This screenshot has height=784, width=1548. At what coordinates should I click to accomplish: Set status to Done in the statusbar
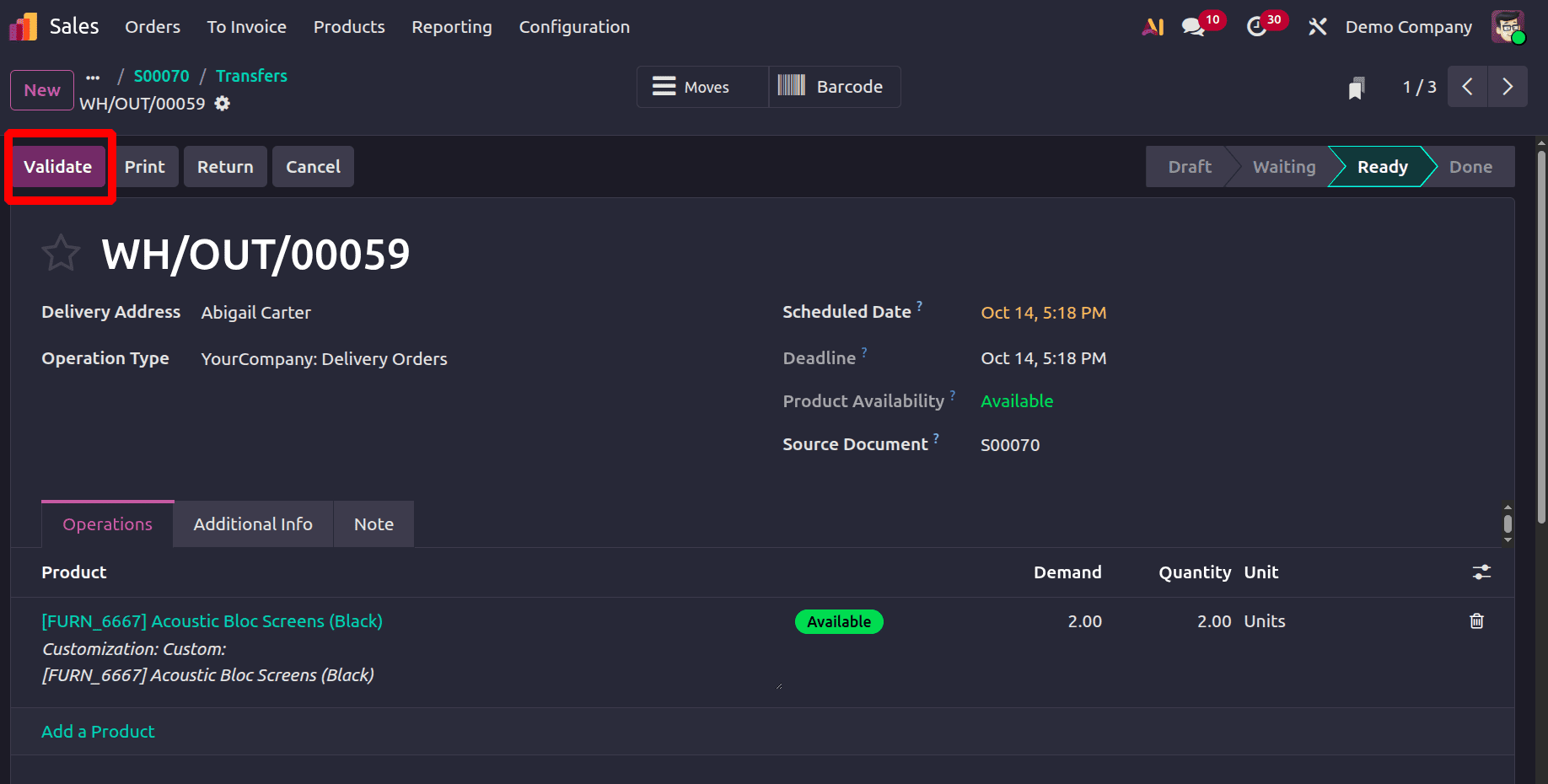click(1470, 167)
